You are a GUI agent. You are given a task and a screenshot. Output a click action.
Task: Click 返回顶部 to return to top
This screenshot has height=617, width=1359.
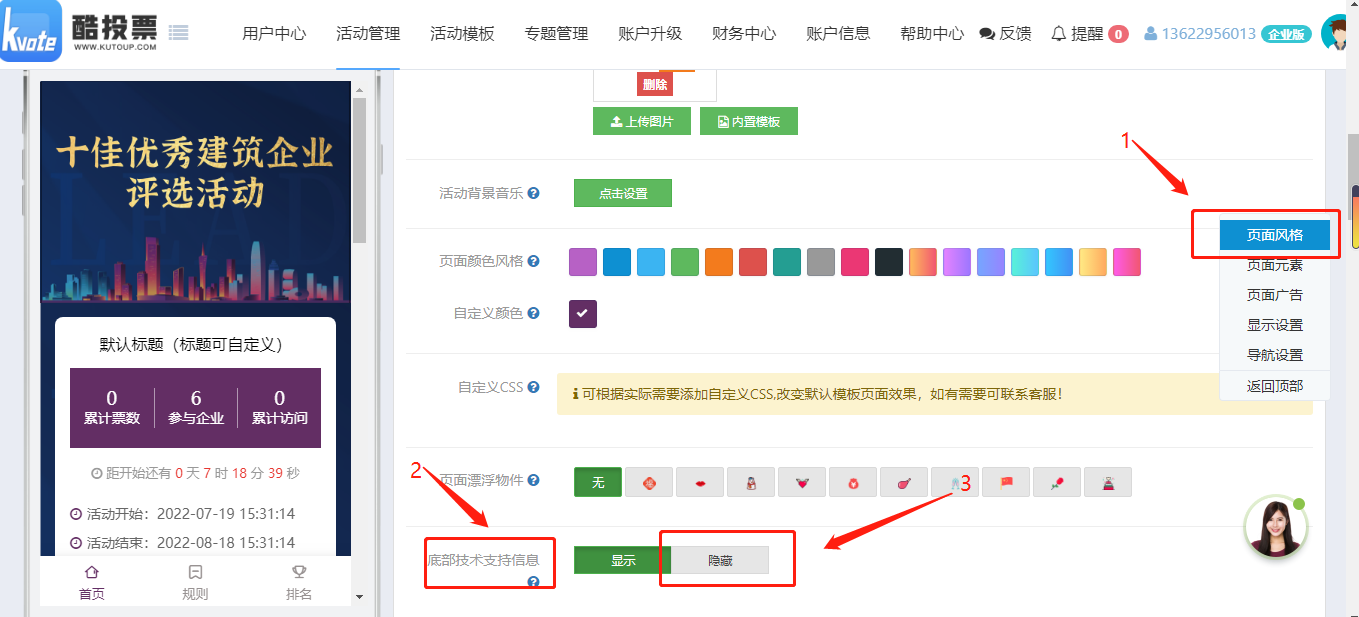click(x=1275, y=386)
